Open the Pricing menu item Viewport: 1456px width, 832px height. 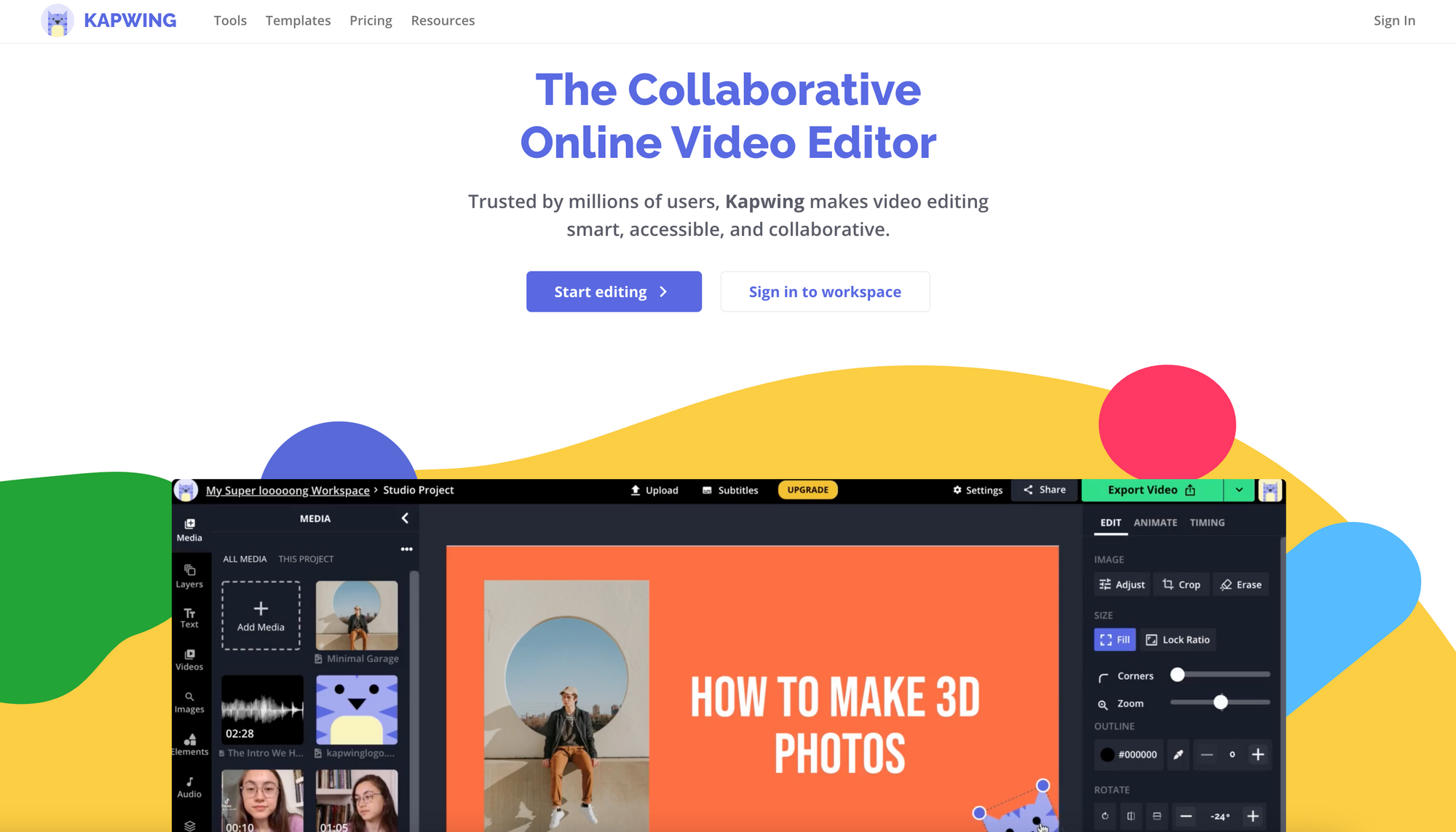[371, 20]
